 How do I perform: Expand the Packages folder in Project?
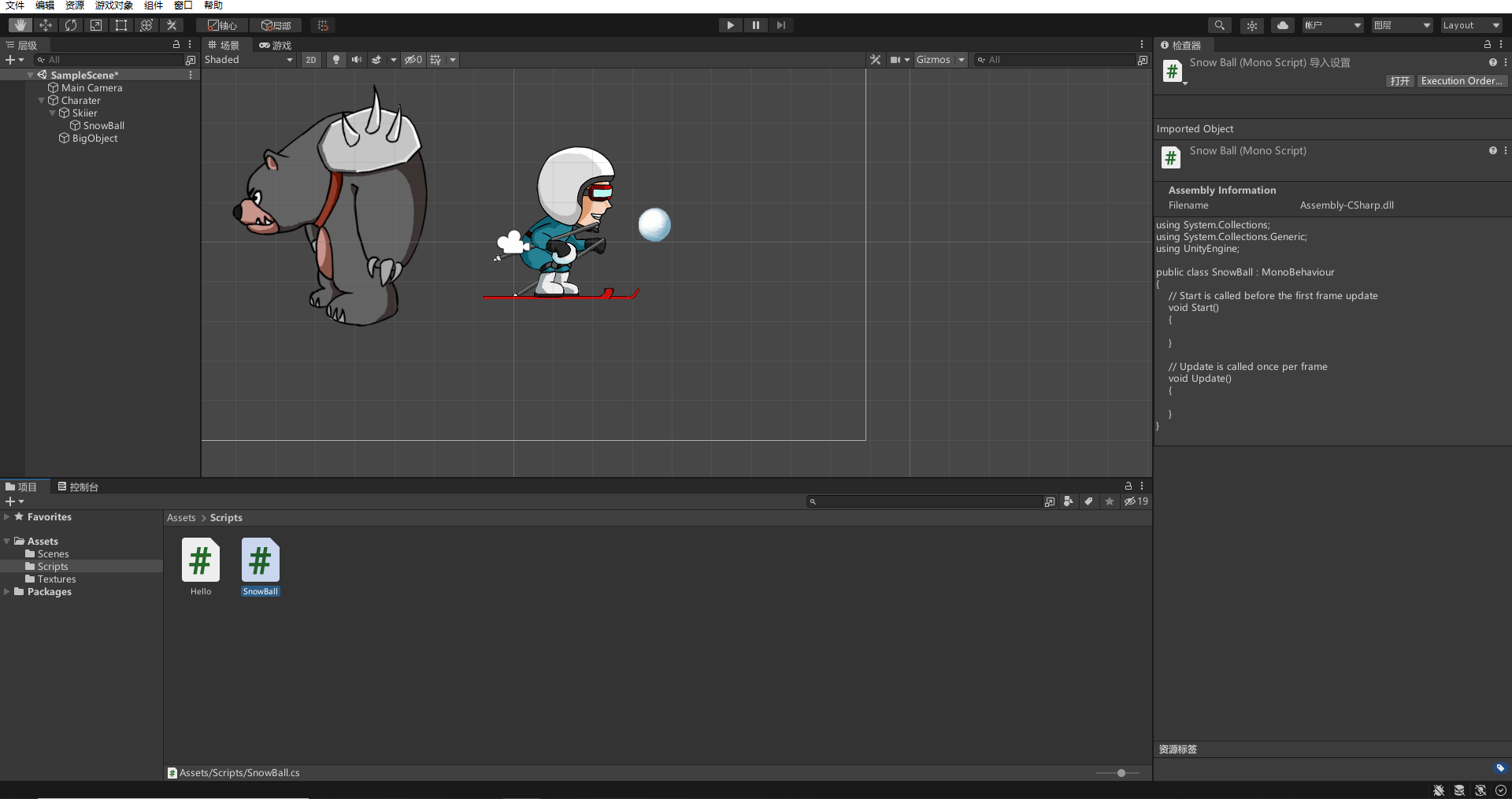[x=7, y=591]
